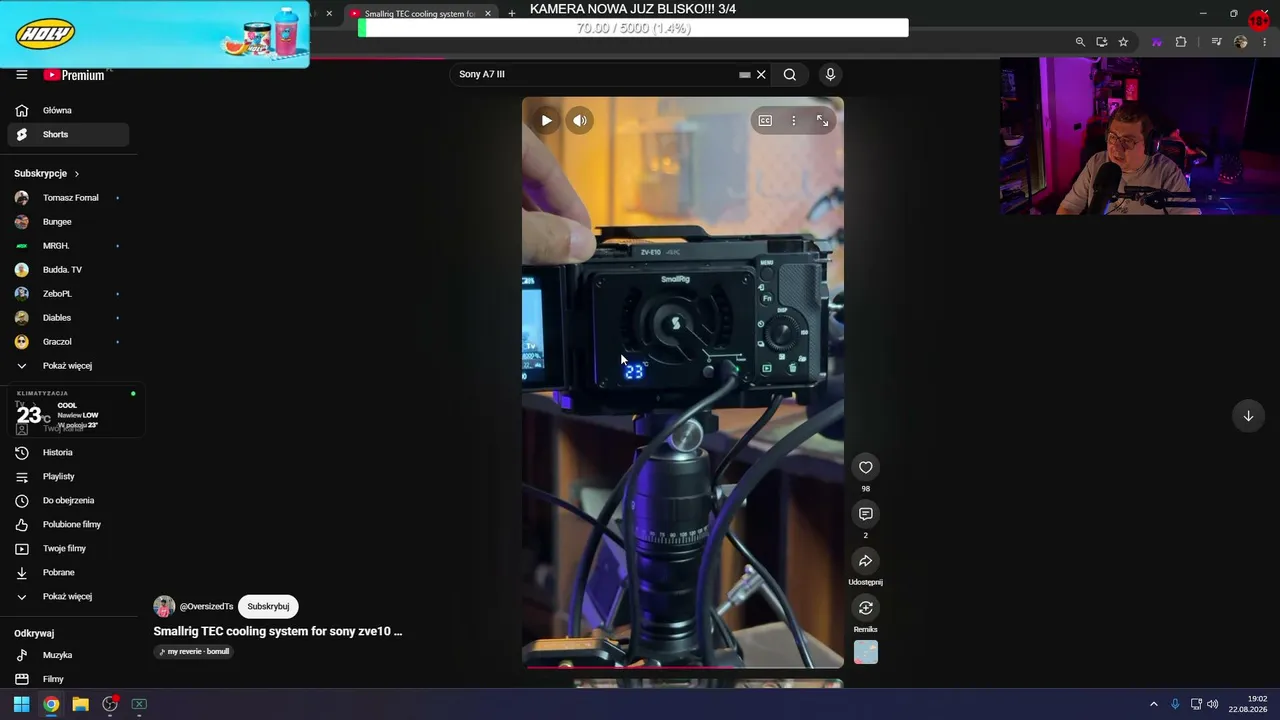1280x720 pixels.
Task: Subscribe using the Subskrybuj button
Action: (268, 607)
